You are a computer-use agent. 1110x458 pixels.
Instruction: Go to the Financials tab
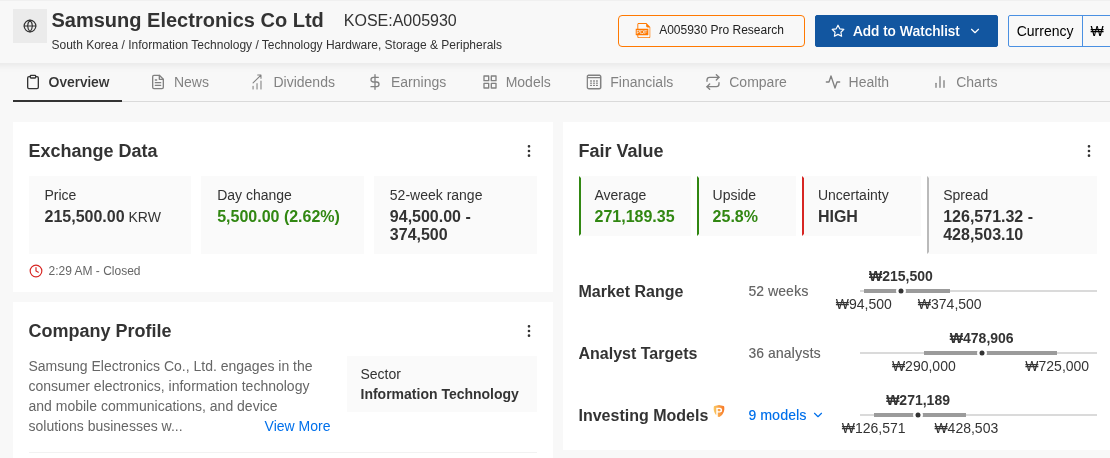[629, 82]
